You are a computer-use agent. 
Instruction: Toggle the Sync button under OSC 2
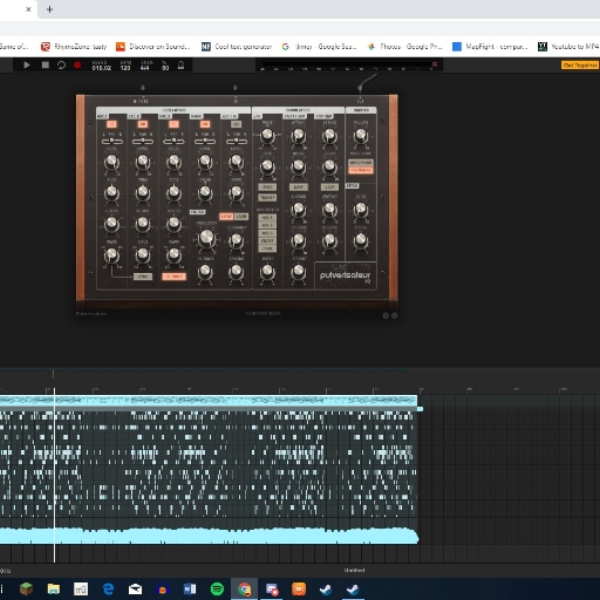pyautogui.click(x=143, y=276)
